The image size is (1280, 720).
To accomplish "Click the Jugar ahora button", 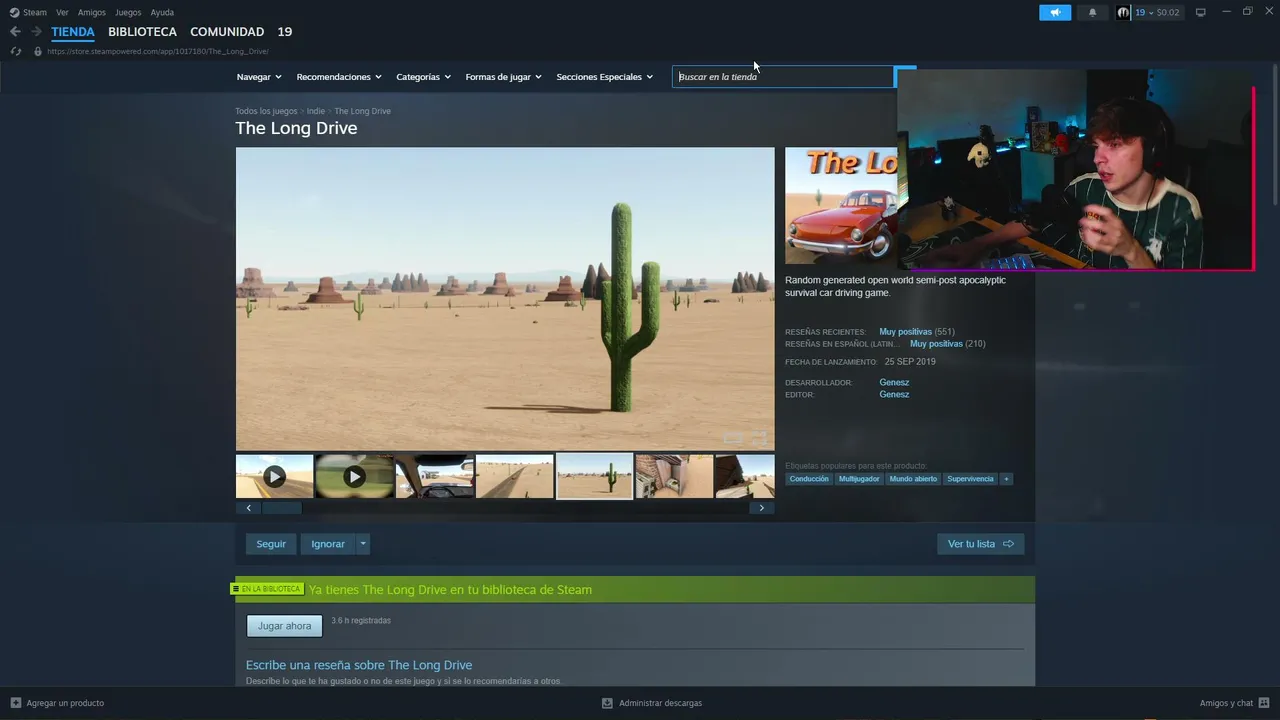I will pos(285,626).
